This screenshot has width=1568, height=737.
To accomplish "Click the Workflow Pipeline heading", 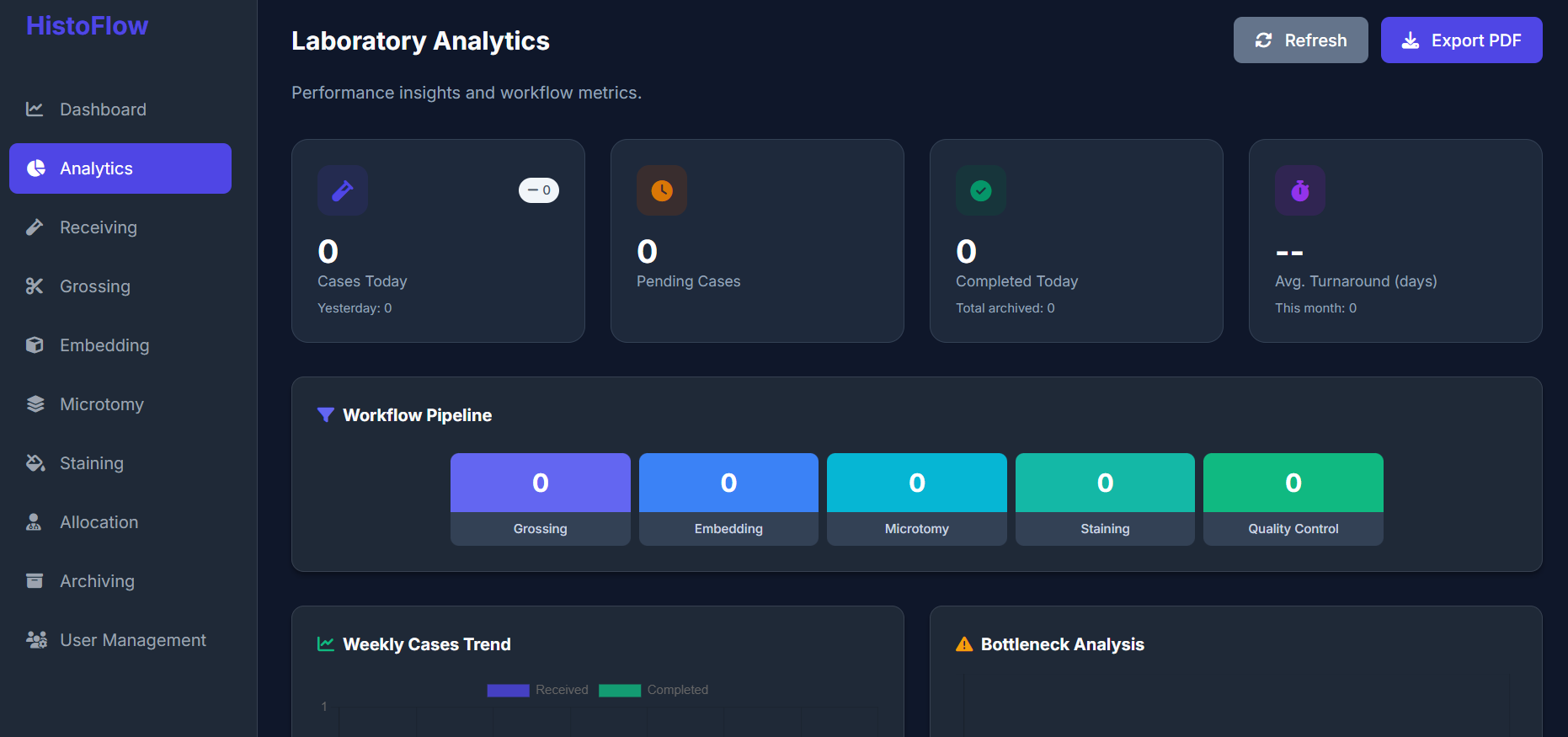I will coord(418,415).
